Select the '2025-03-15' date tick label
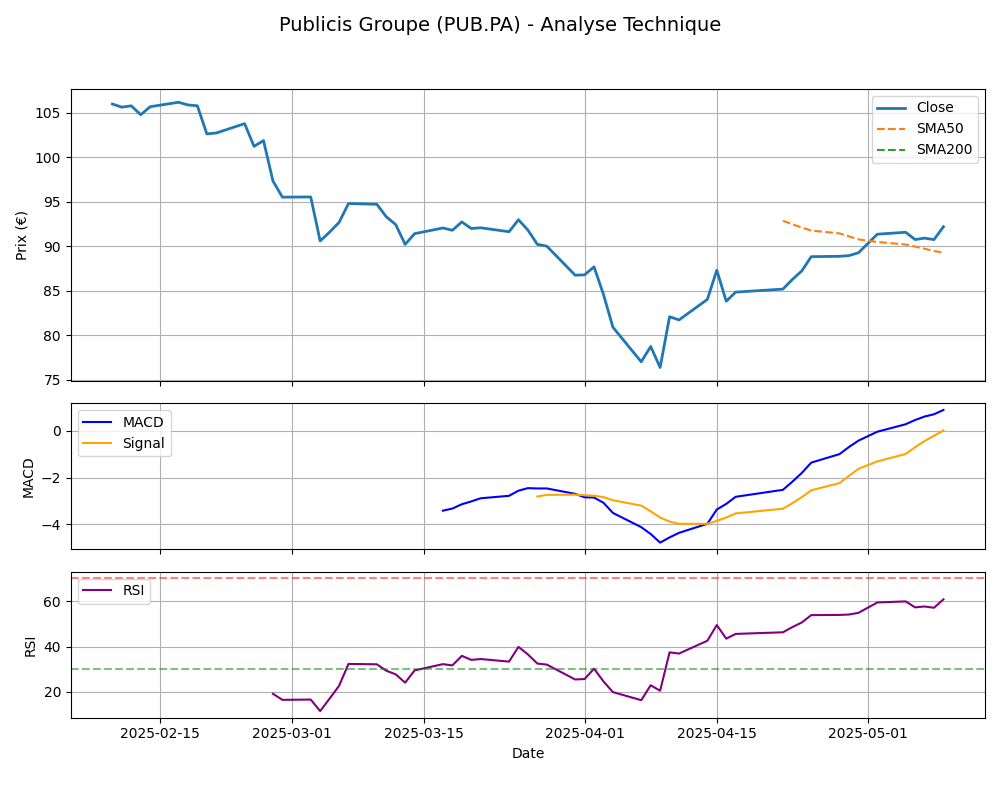 tap(424, 734)
